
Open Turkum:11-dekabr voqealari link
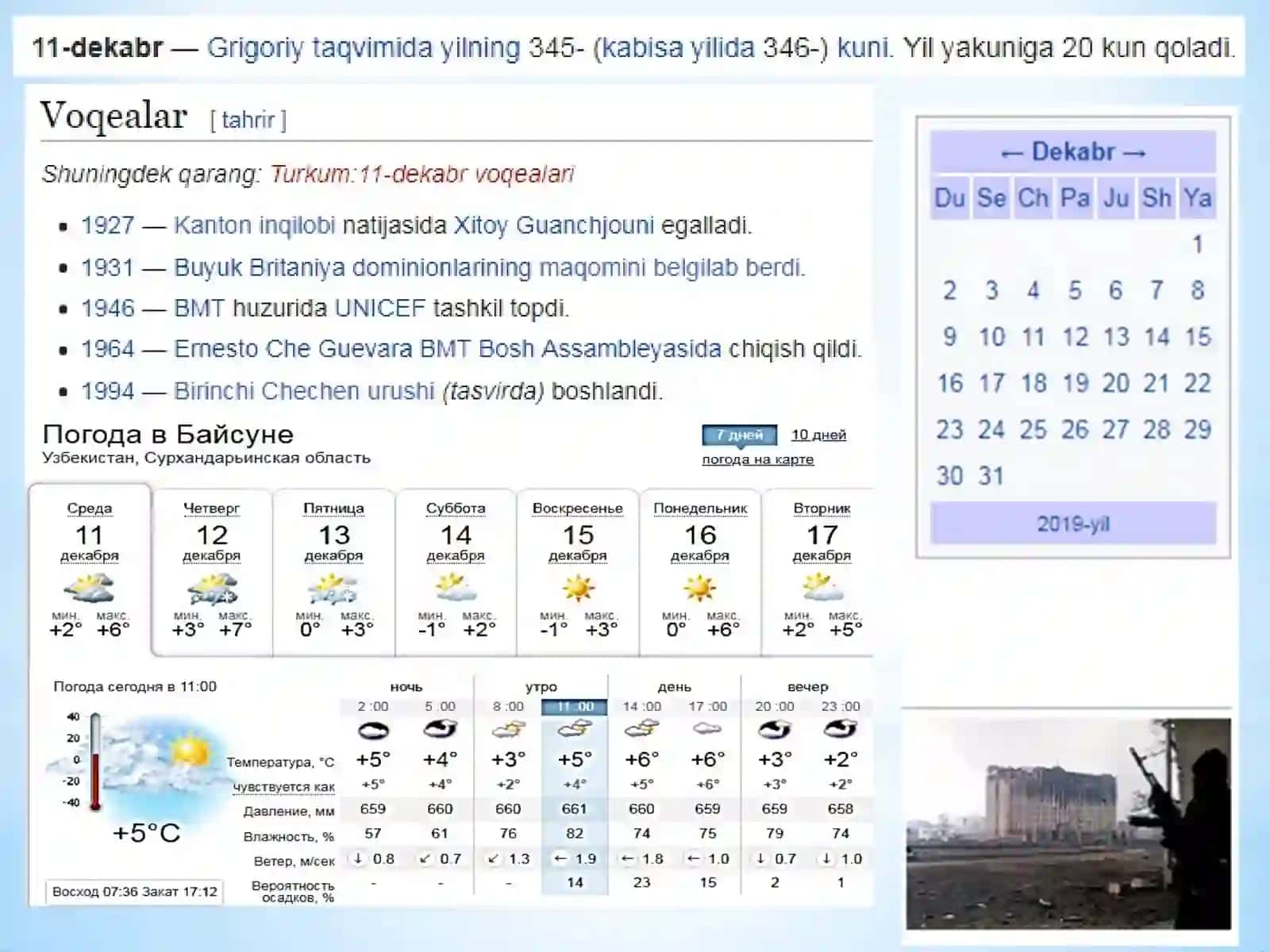421,174
